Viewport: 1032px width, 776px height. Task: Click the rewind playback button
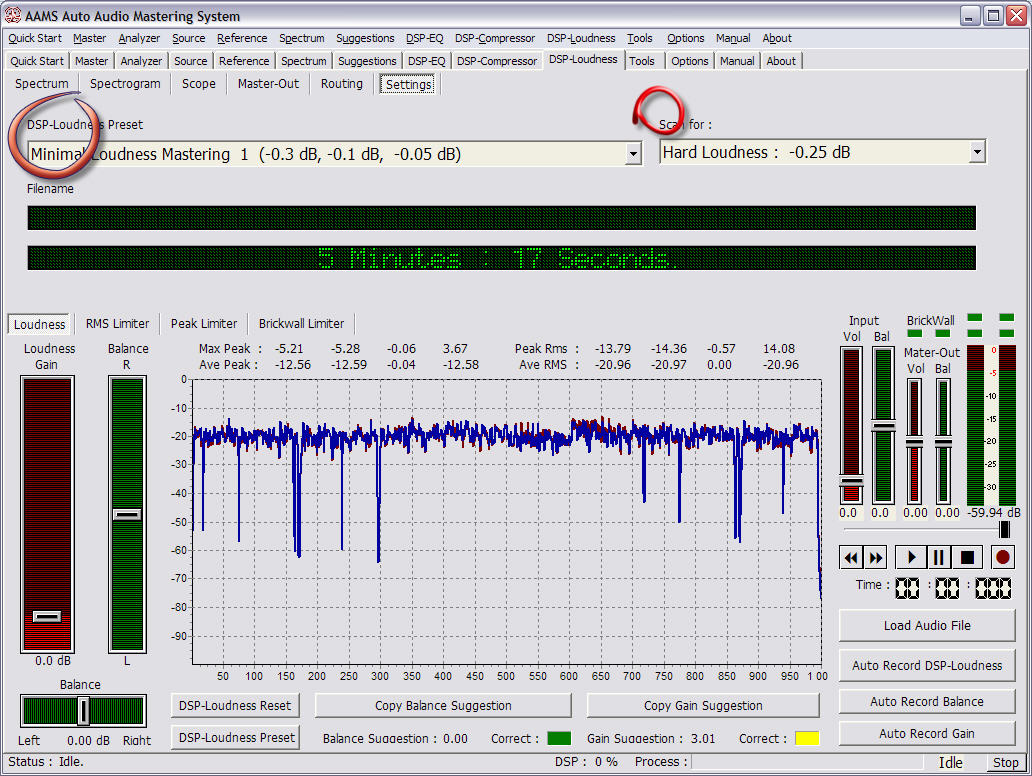pyautogui.click(x=851, y=557)
